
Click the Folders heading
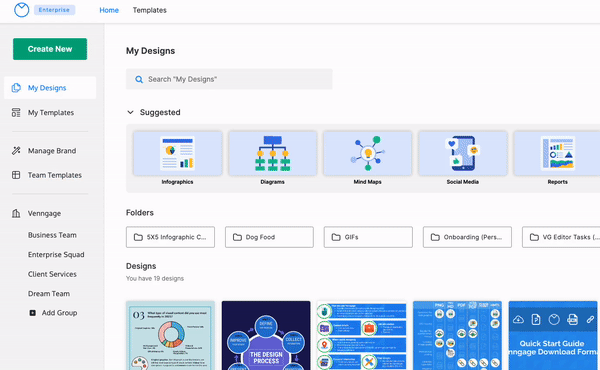pyautogui.click(x=140, y=213)
